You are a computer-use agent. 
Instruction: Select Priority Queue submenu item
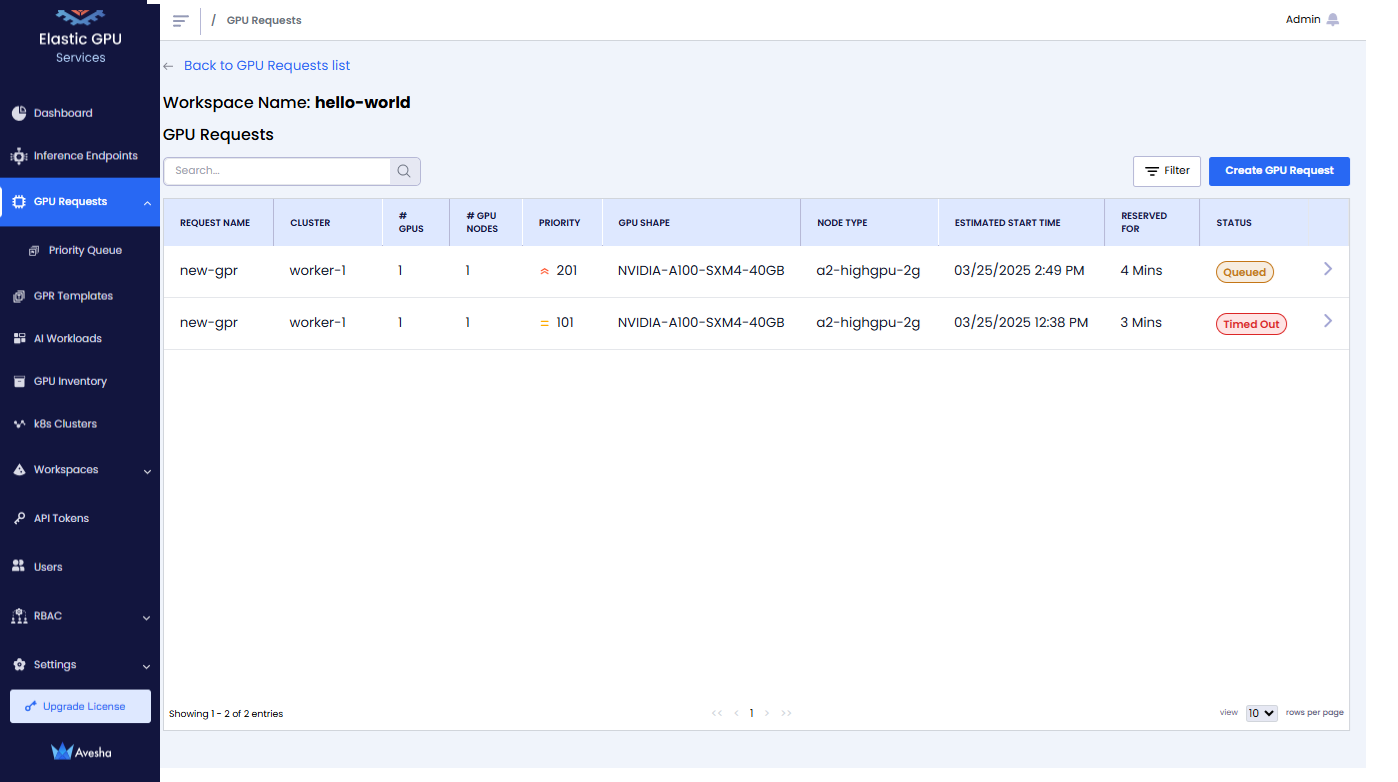pyautogui.click(x=85, y=250)
